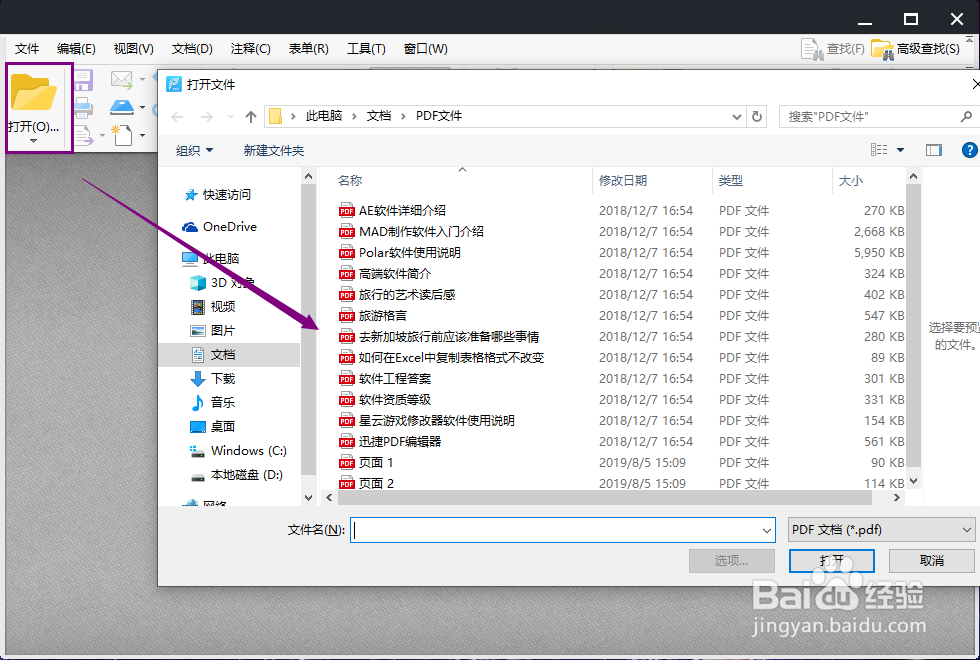Click the Help question mark icon in the dialog
The image size is (980, 660).
[x=968, y=149]
